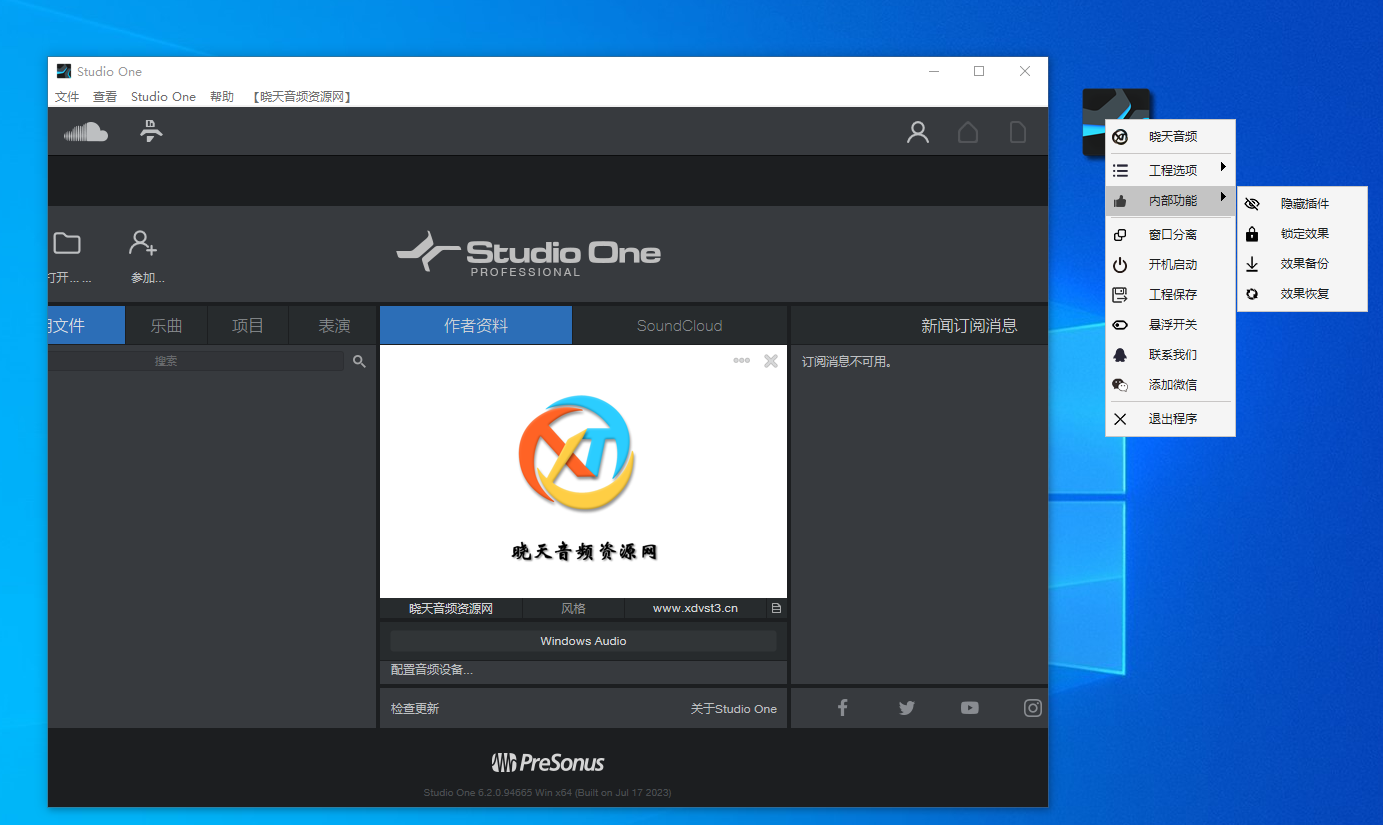The width and height of the screenshot is (1383, 825).
Task: Select 添加微信 WeChat entry
Action: (x=1170, y=385)
